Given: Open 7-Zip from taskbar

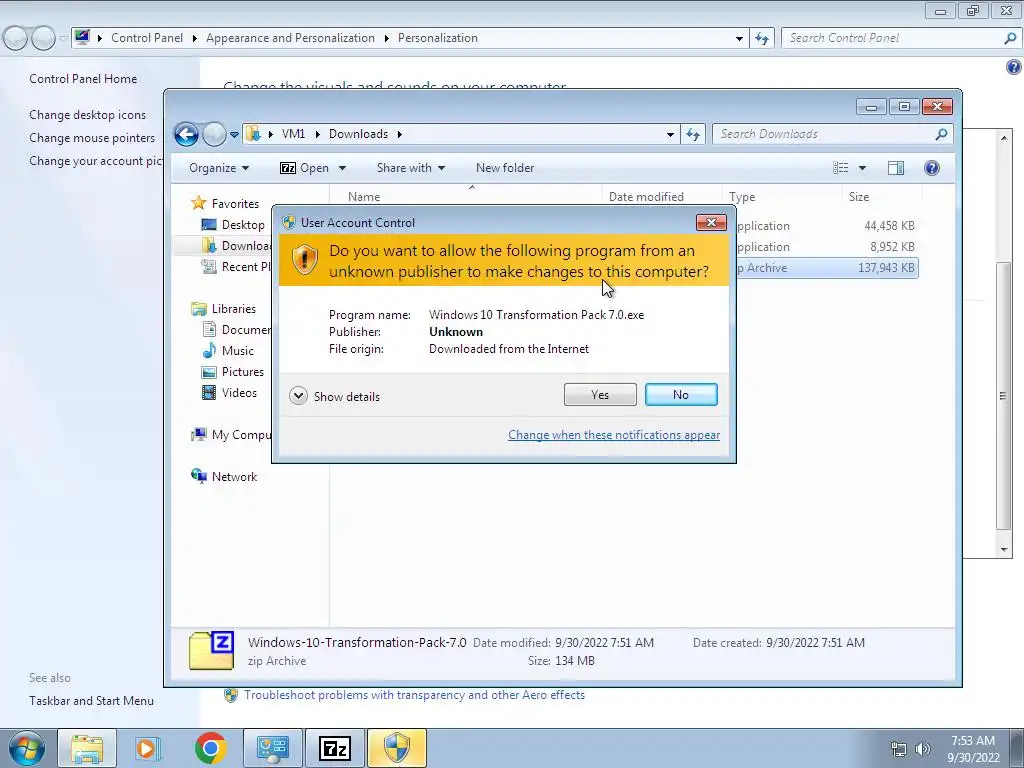Looking at the screenshot, I should coord(334,748).
